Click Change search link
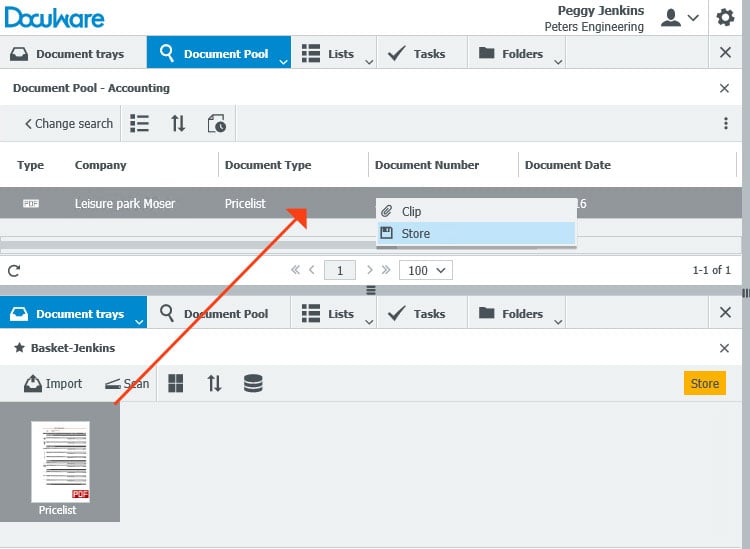 pyautogui.click(x=68, y=124)
